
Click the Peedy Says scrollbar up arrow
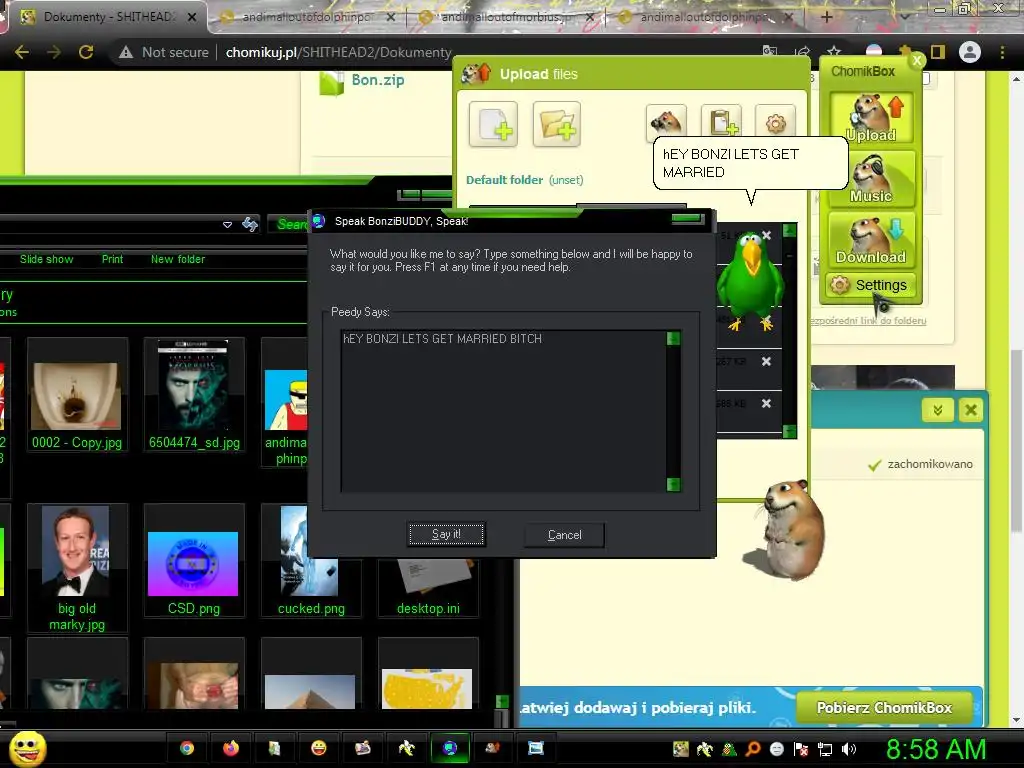[x=673, y=338]
